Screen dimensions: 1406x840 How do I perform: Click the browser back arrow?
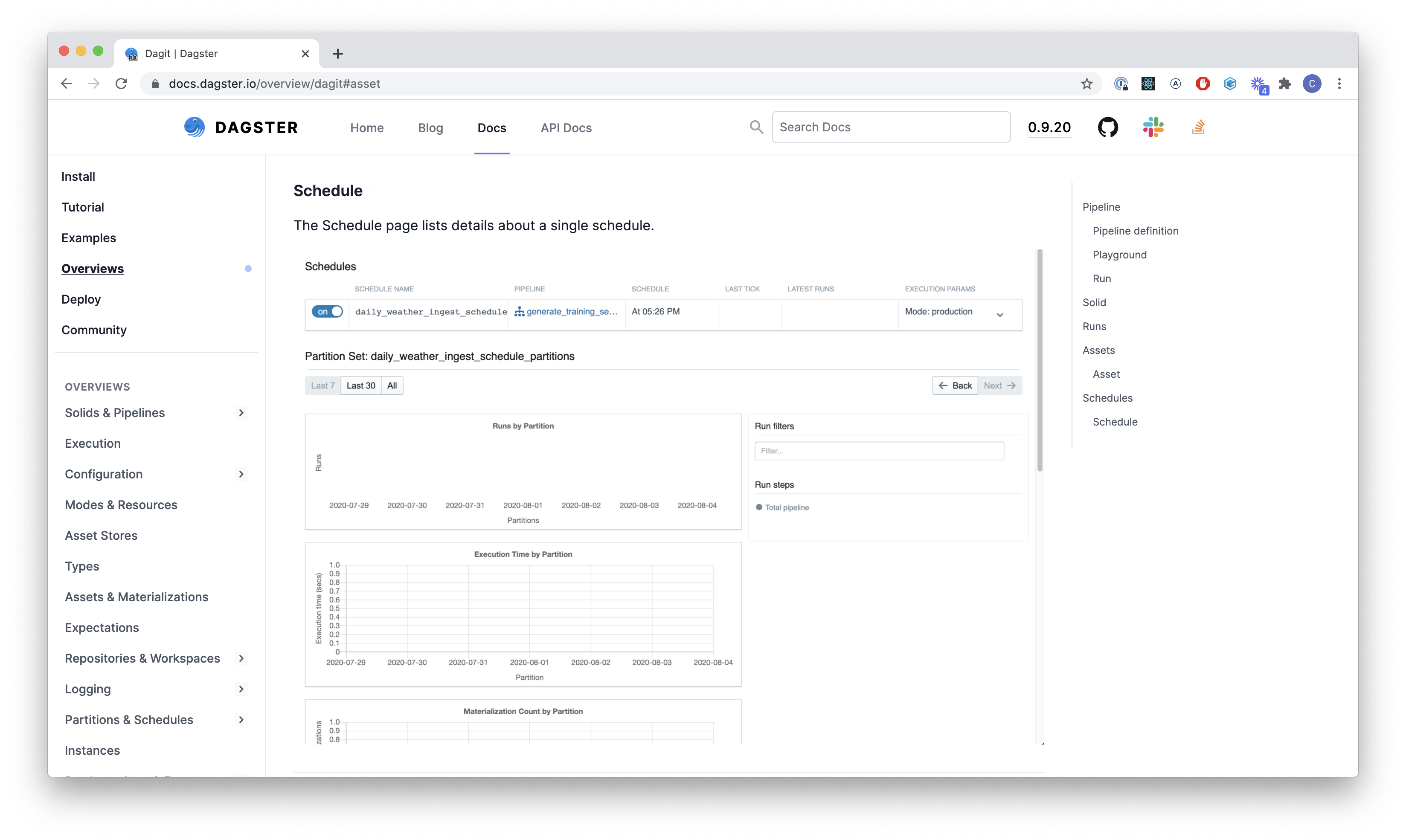pyautogui.click(x=66, y=84)
